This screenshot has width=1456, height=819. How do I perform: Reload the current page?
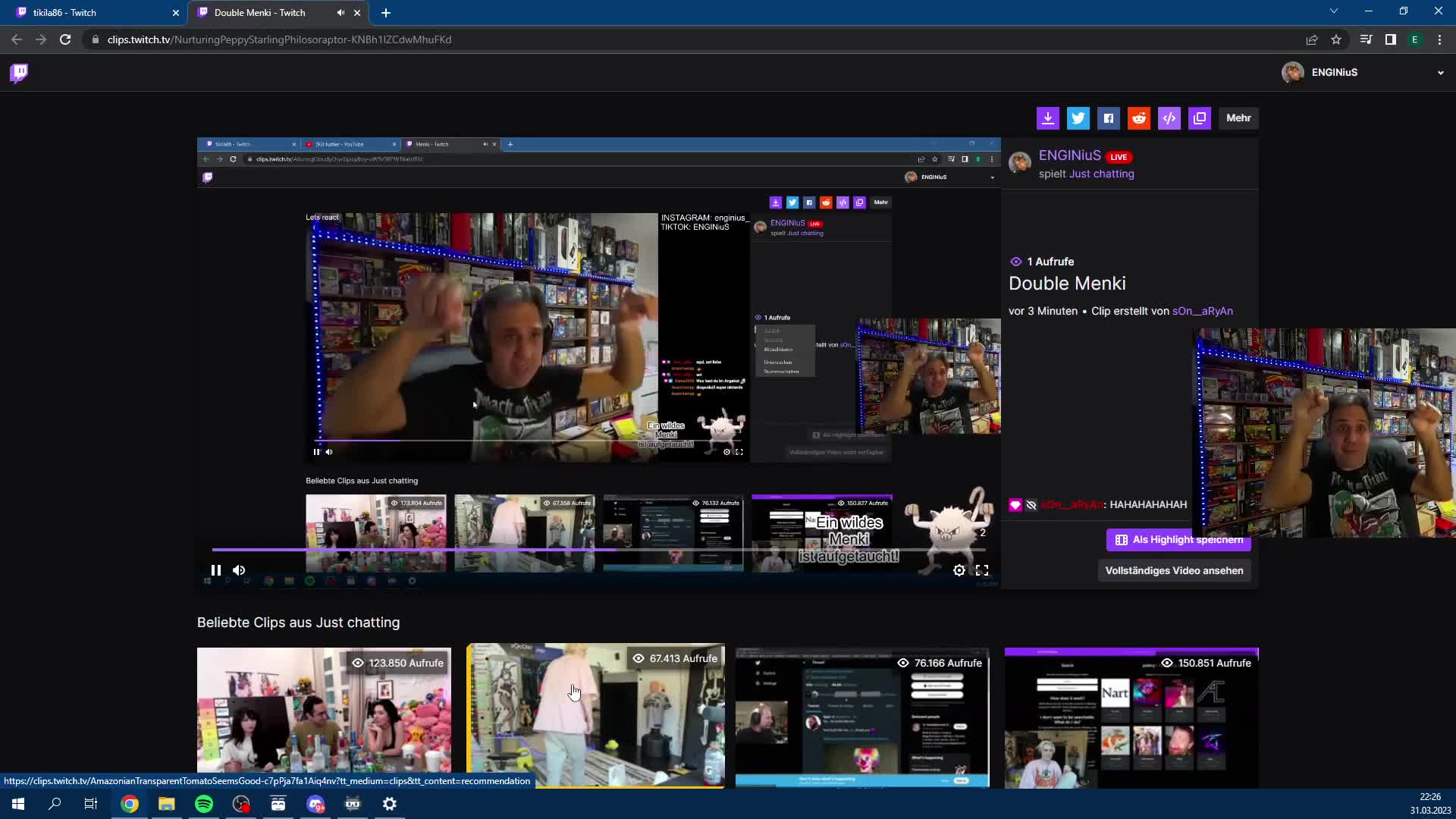click(x=65, y=39)
